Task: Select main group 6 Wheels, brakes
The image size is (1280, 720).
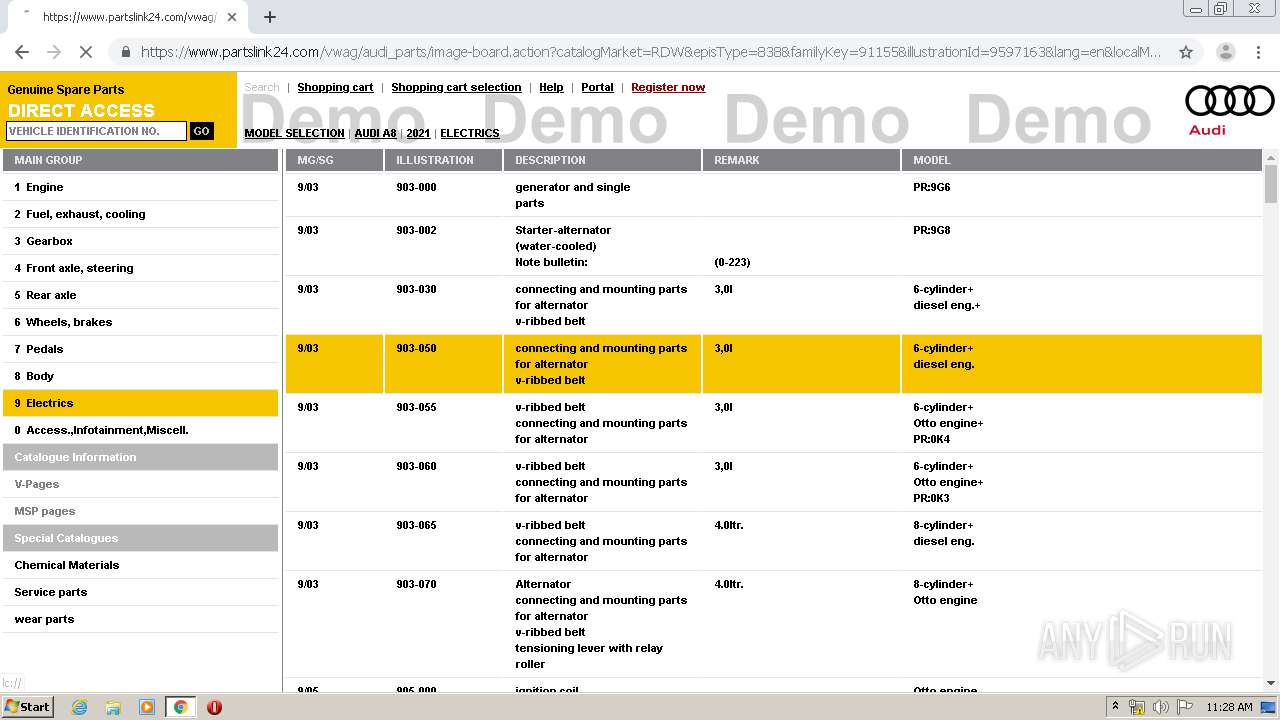Action: click(x=140, y=322)
